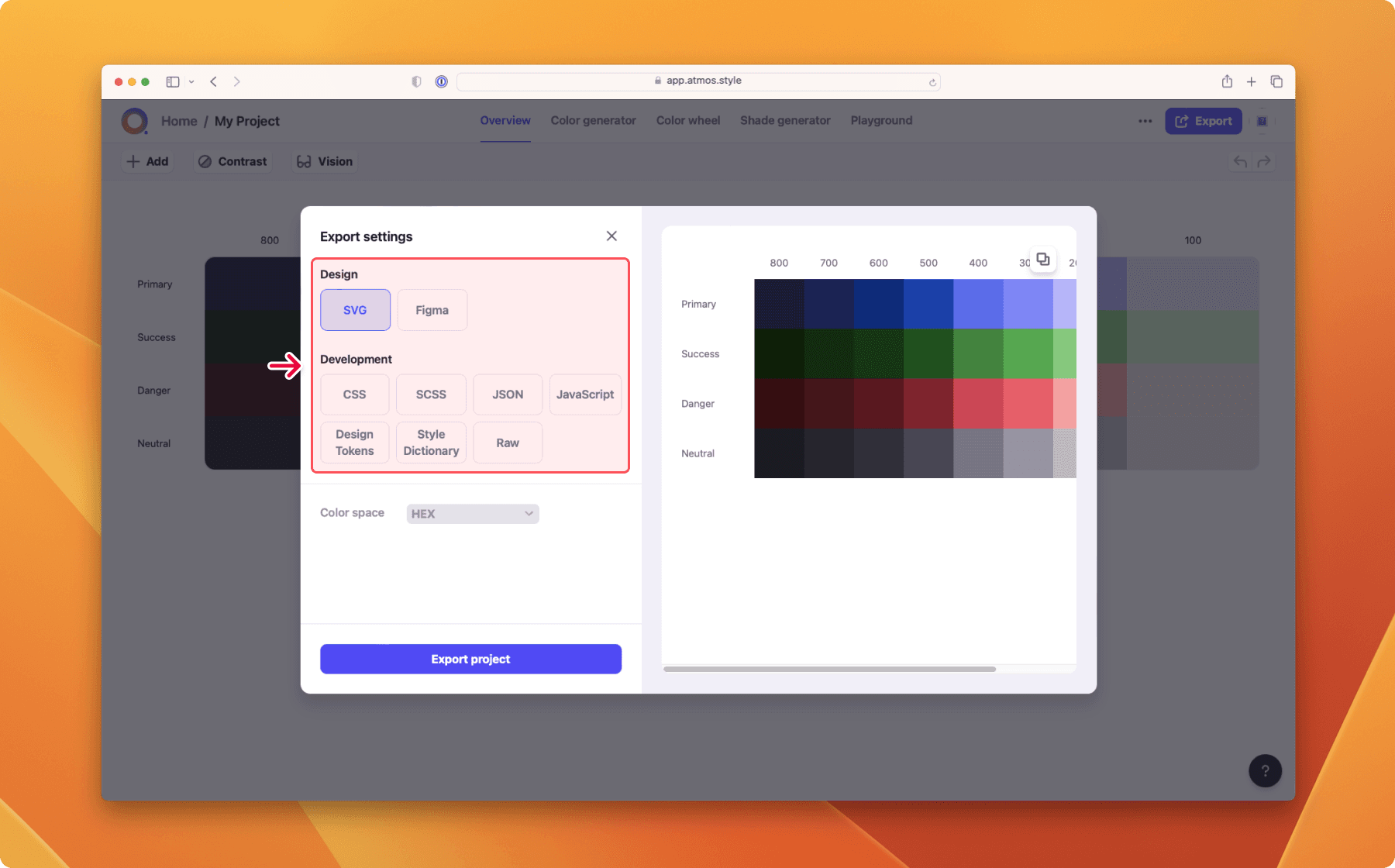This screenshot has width=1395, height=868.
Task: Open the HEX color space dropdown
Action: 472,513
